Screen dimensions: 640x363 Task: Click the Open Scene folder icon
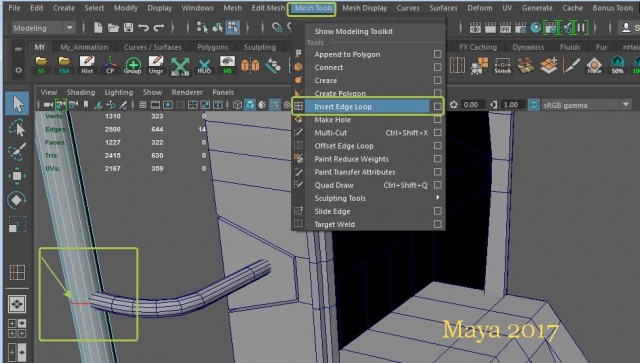point(113,27)
